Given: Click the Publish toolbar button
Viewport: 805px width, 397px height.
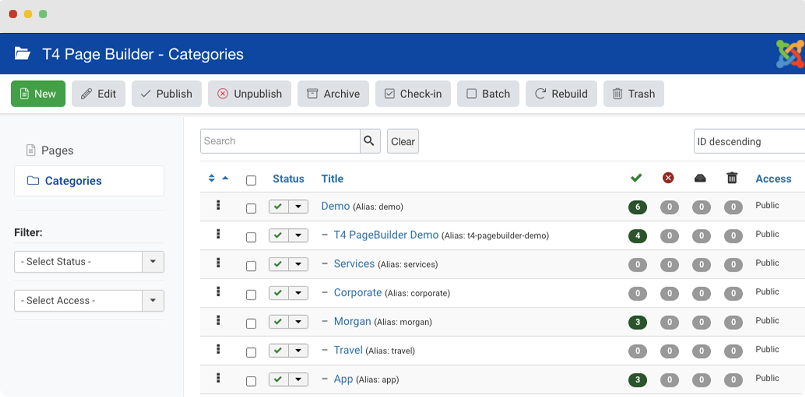Looking at the screenshot, I should click(x=167, y=93).
